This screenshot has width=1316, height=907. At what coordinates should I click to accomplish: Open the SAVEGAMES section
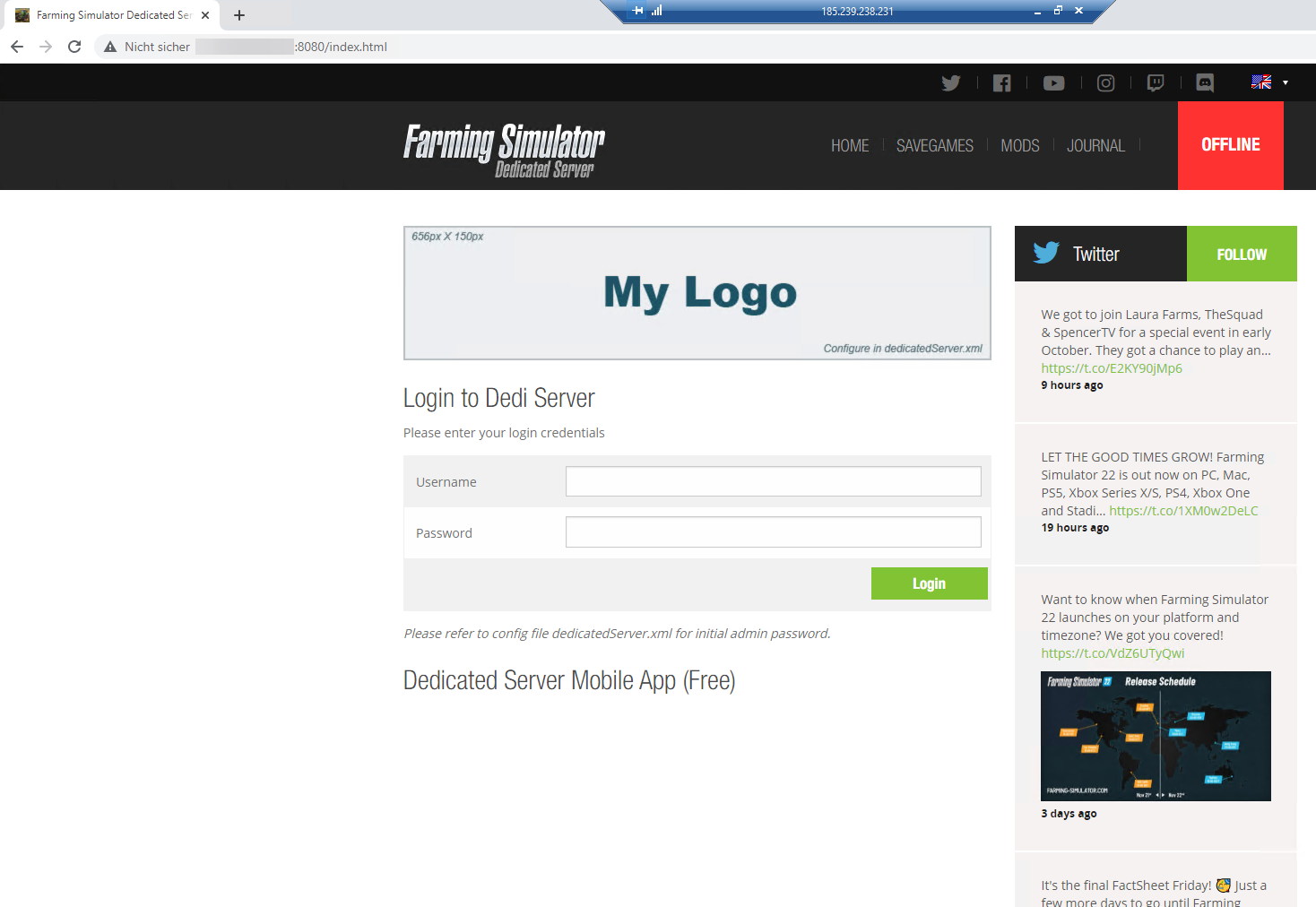click(x=935, y=145)
